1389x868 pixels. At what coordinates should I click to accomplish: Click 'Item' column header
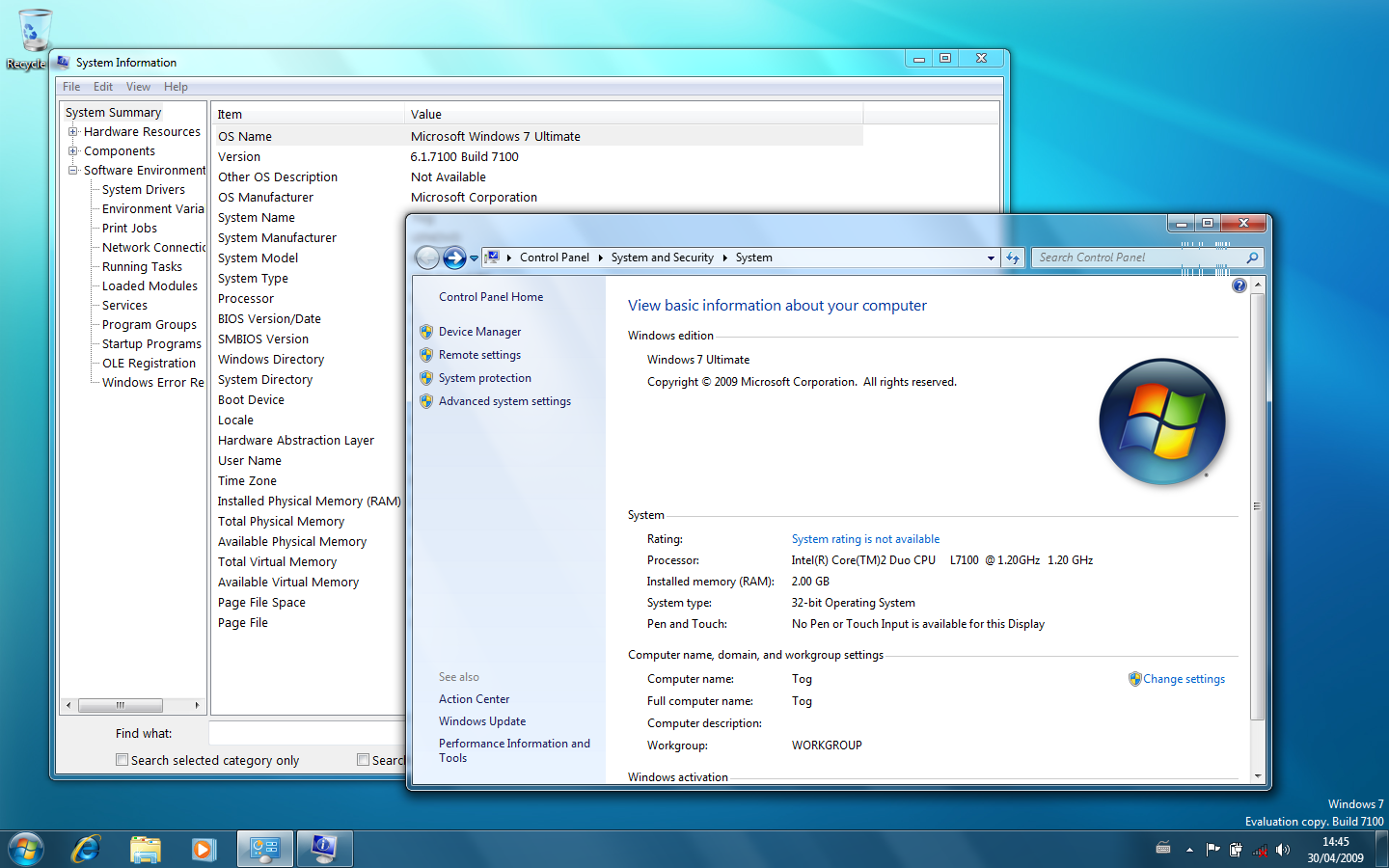[308, 114]
